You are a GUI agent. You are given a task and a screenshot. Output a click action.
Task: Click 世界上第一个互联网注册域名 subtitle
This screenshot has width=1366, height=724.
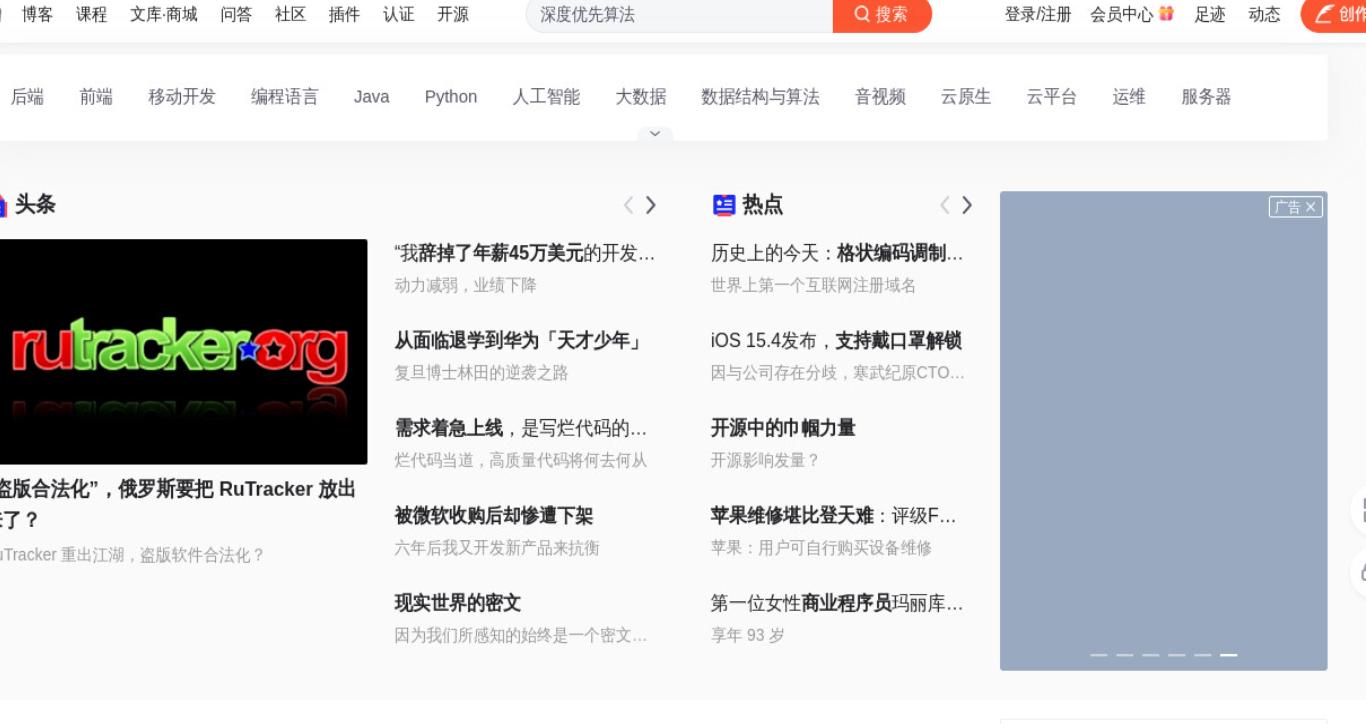813,285
